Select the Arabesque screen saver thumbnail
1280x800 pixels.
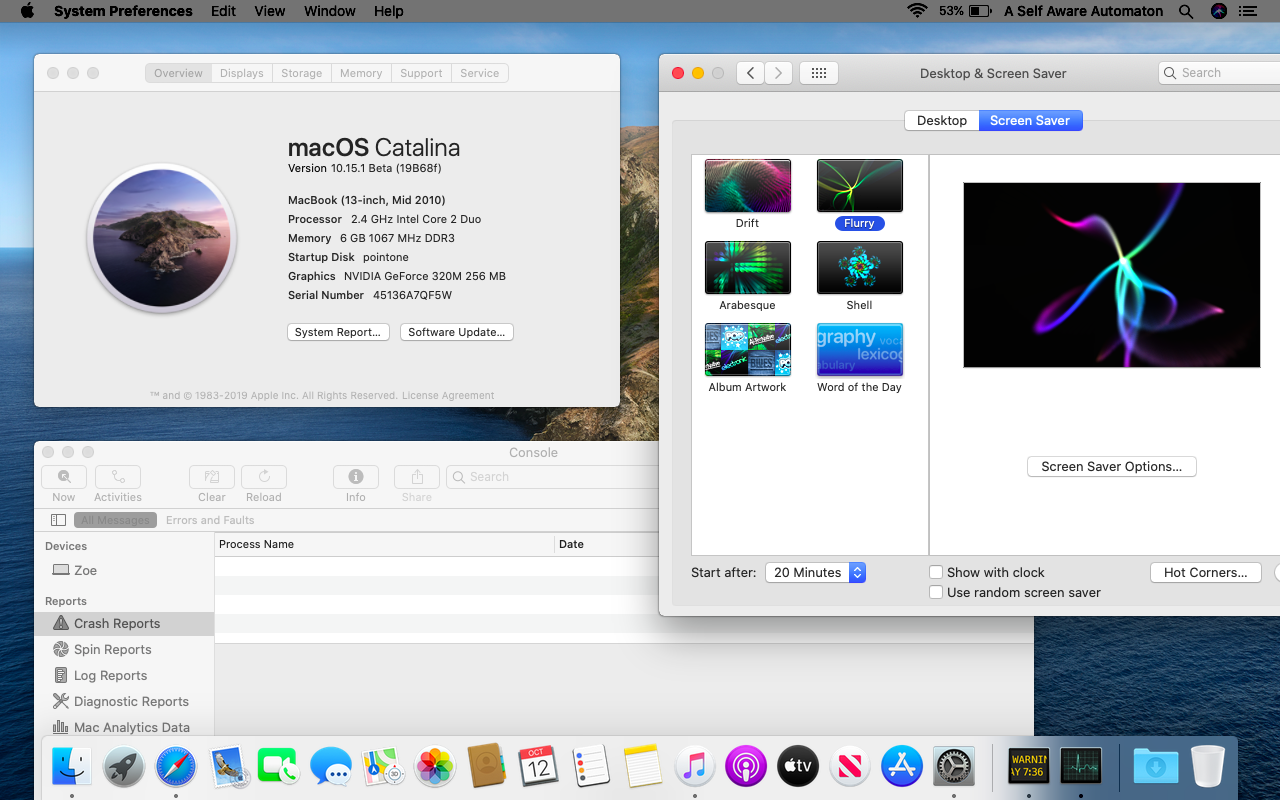tap(748, 268)
